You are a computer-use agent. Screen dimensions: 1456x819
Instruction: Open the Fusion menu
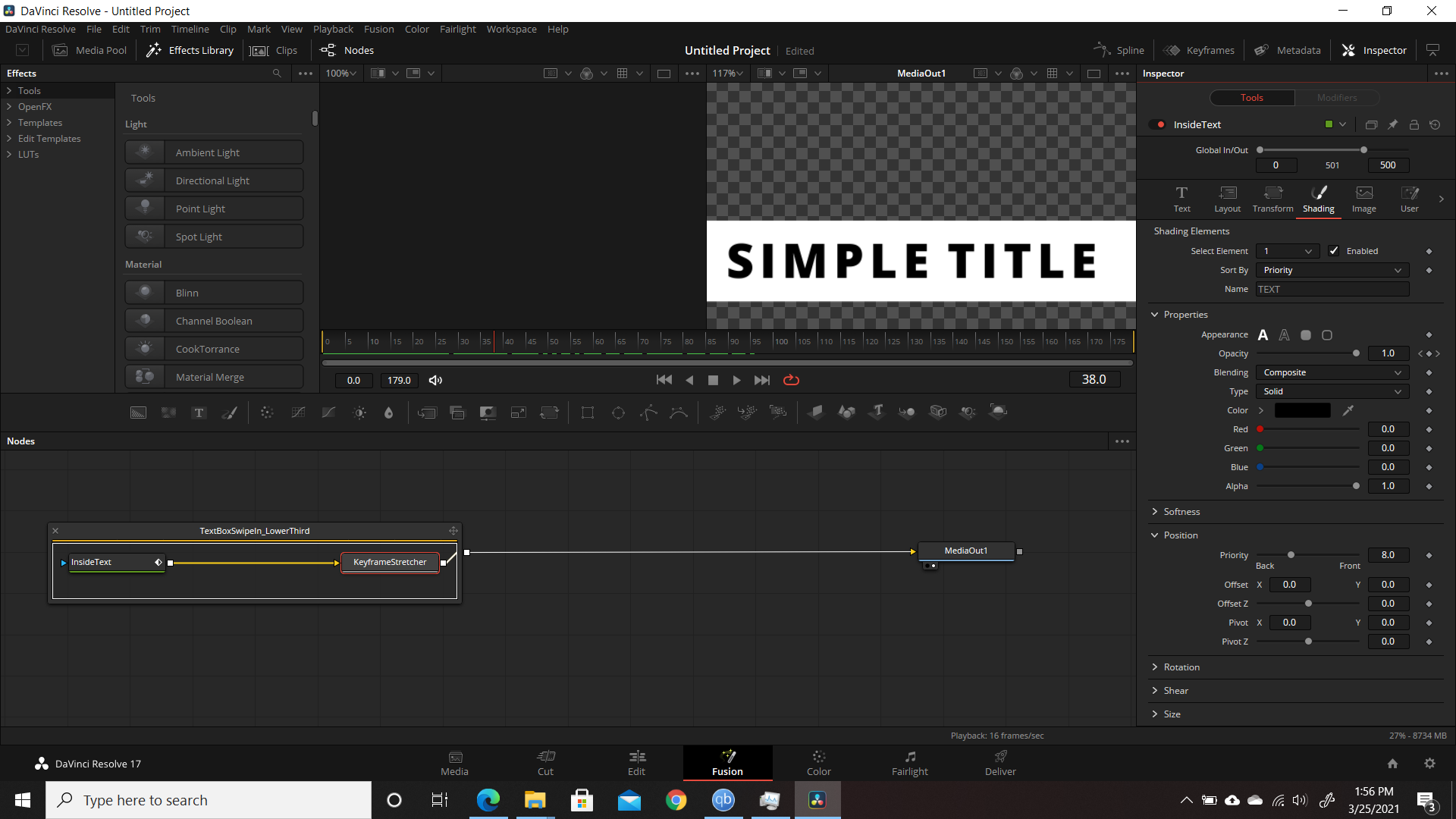pyautogui.click(x=378, y=29)
